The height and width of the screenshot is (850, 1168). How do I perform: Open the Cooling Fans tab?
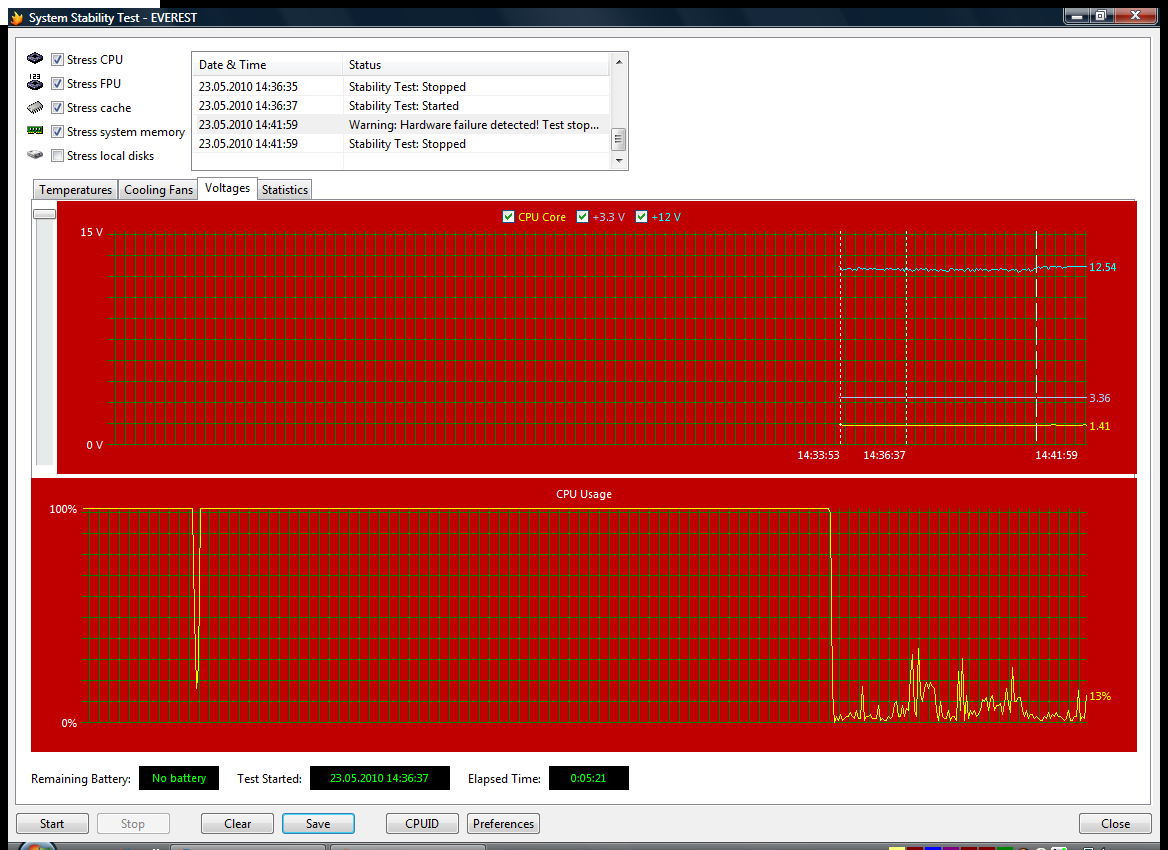coord(158,190)
